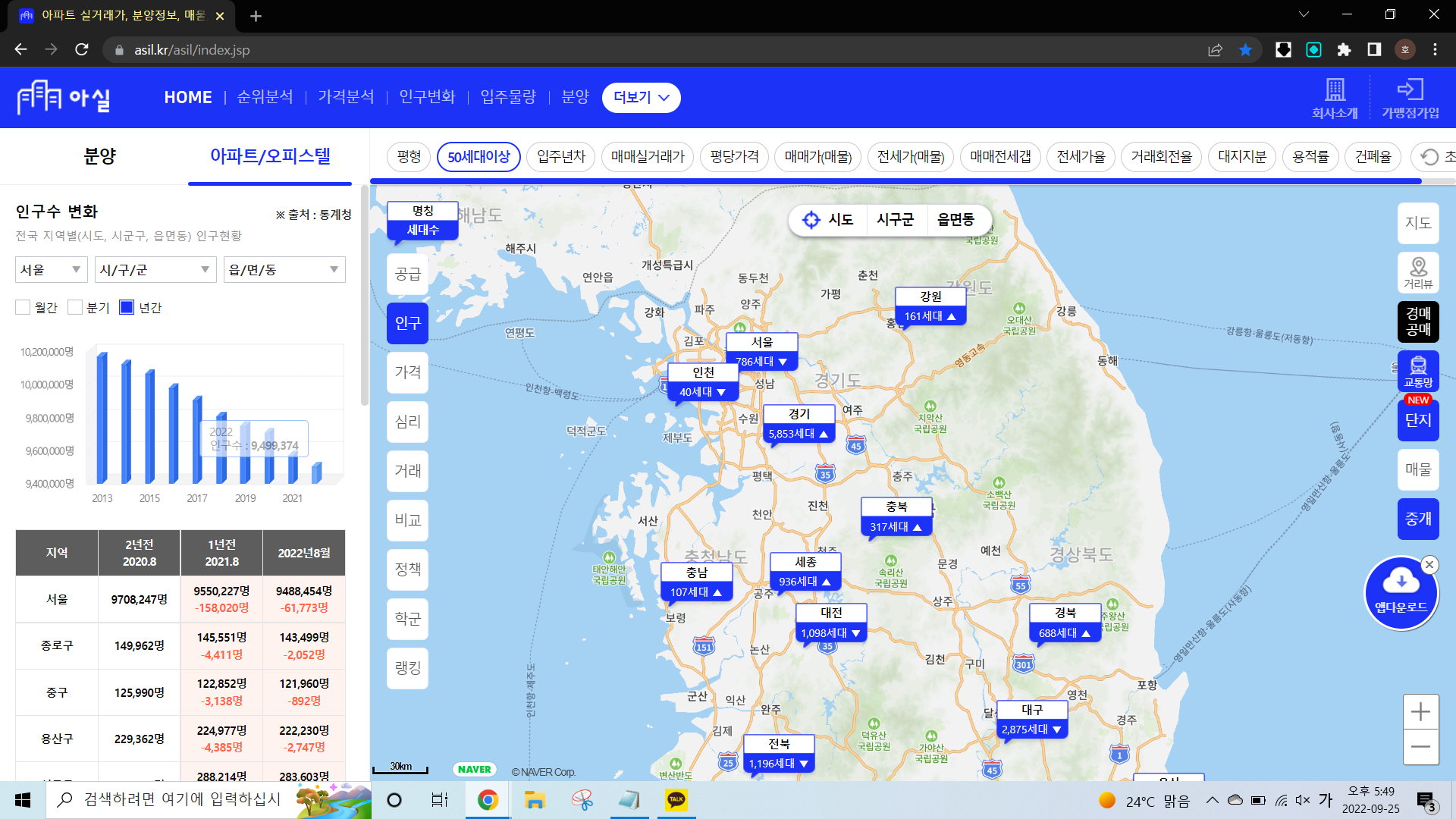This screenshot has width=1456, height=819.
Task: Open the 순위분석 menu item
Action: (x=265, y=97)
